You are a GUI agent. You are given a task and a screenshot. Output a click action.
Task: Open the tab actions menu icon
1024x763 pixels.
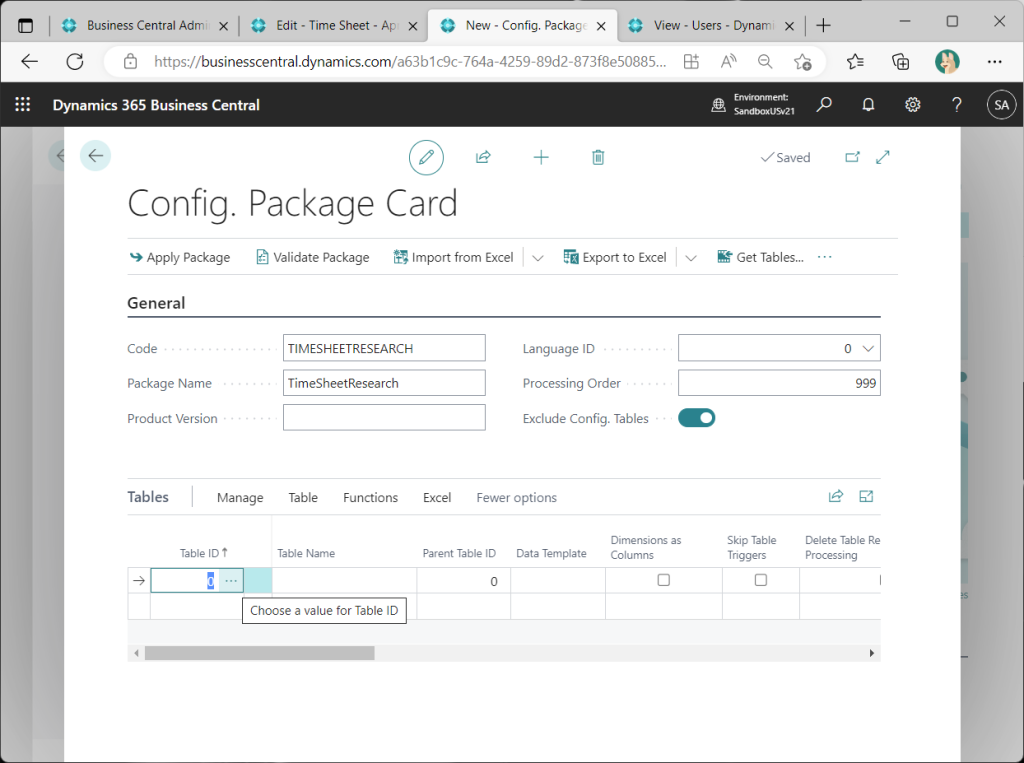pos(25,26)
